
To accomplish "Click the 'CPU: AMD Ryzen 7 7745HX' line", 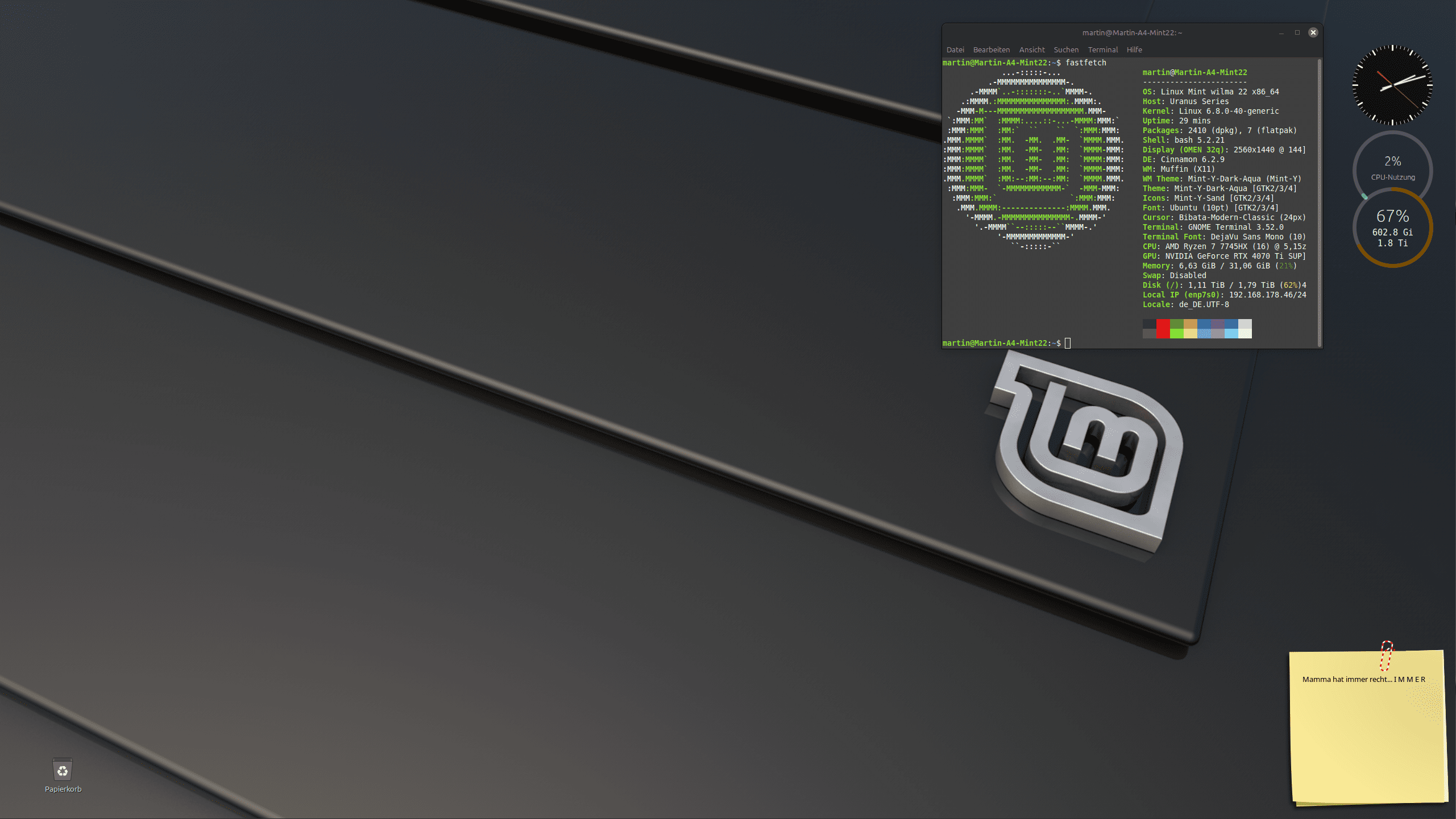I will point(1224,246).
